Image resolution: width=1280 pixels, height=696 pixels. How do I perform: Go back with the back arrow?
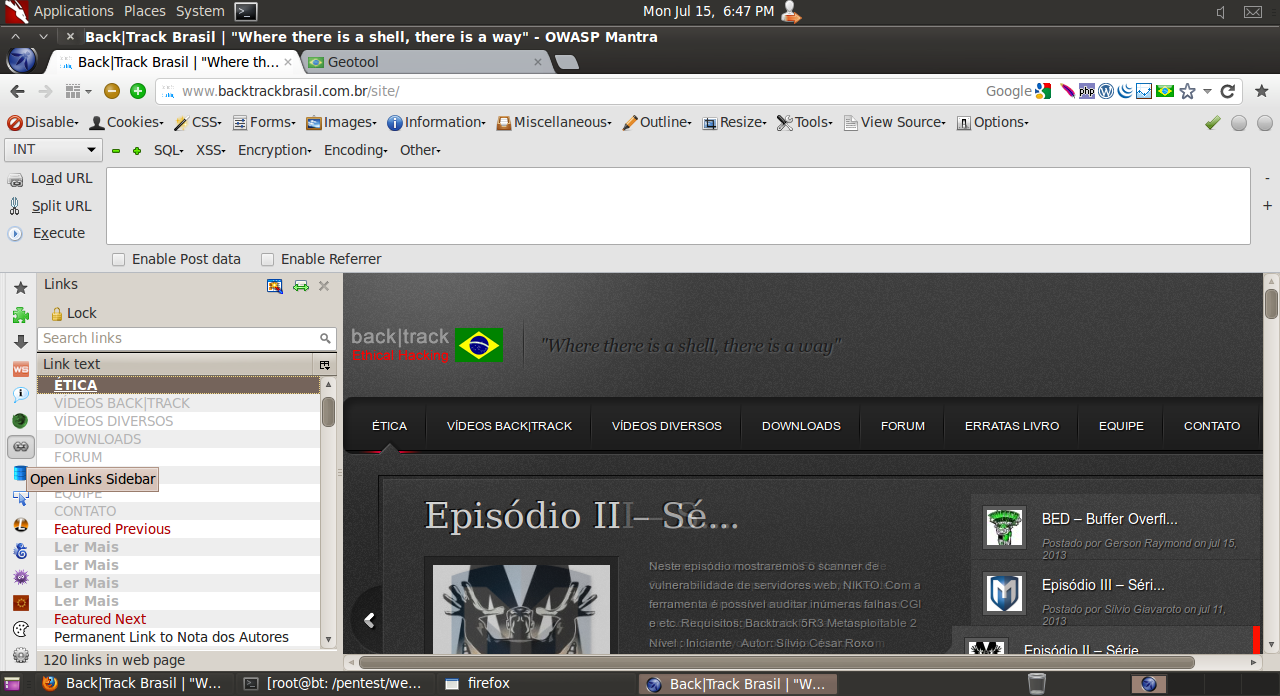(x=17, y=91)
